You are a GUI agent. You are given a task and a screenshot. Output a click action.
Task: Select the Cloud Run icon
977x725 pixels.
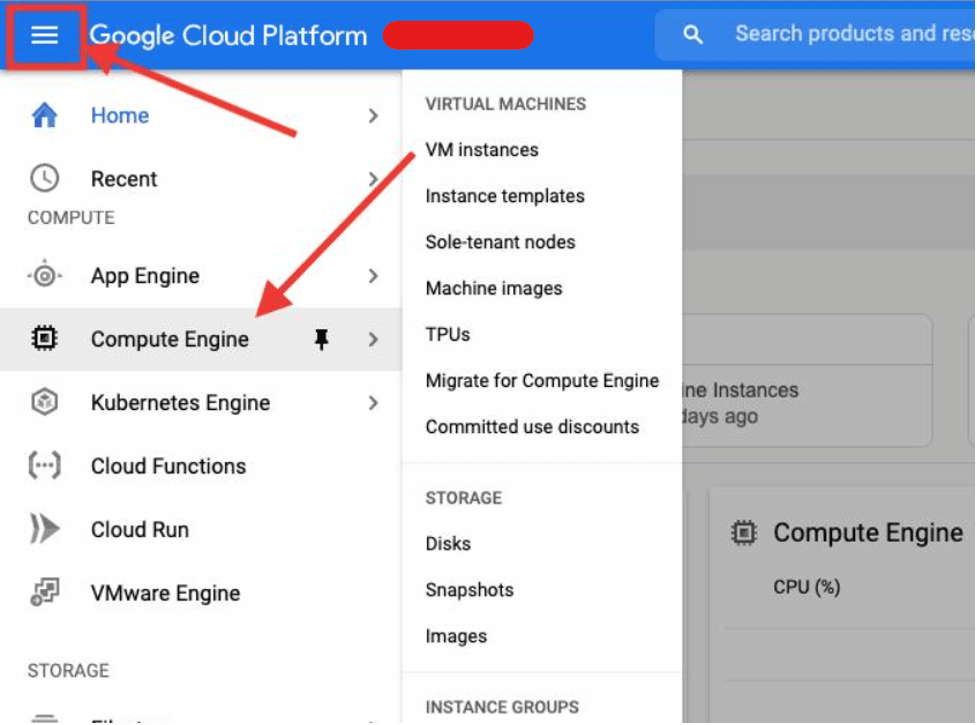pyautogui.click(x=42, y=529)
